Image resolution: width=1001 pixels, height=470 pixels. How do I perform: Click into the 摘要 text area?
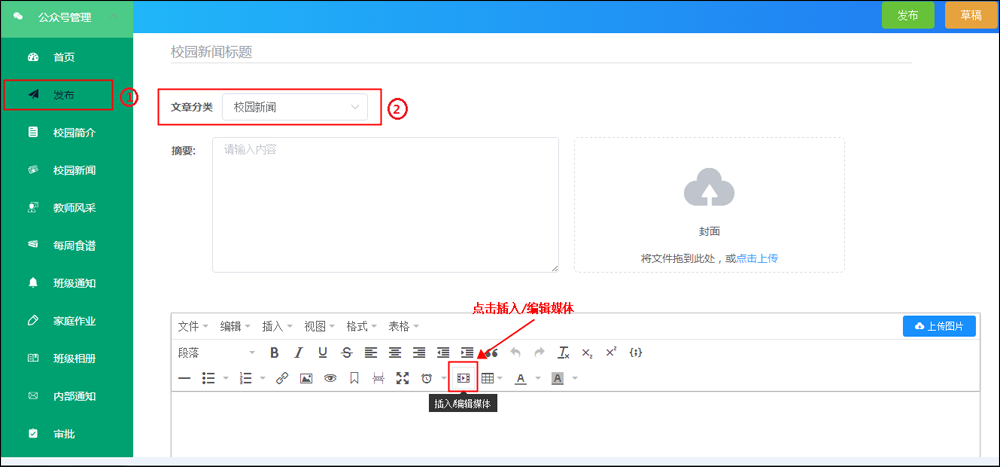386,205
